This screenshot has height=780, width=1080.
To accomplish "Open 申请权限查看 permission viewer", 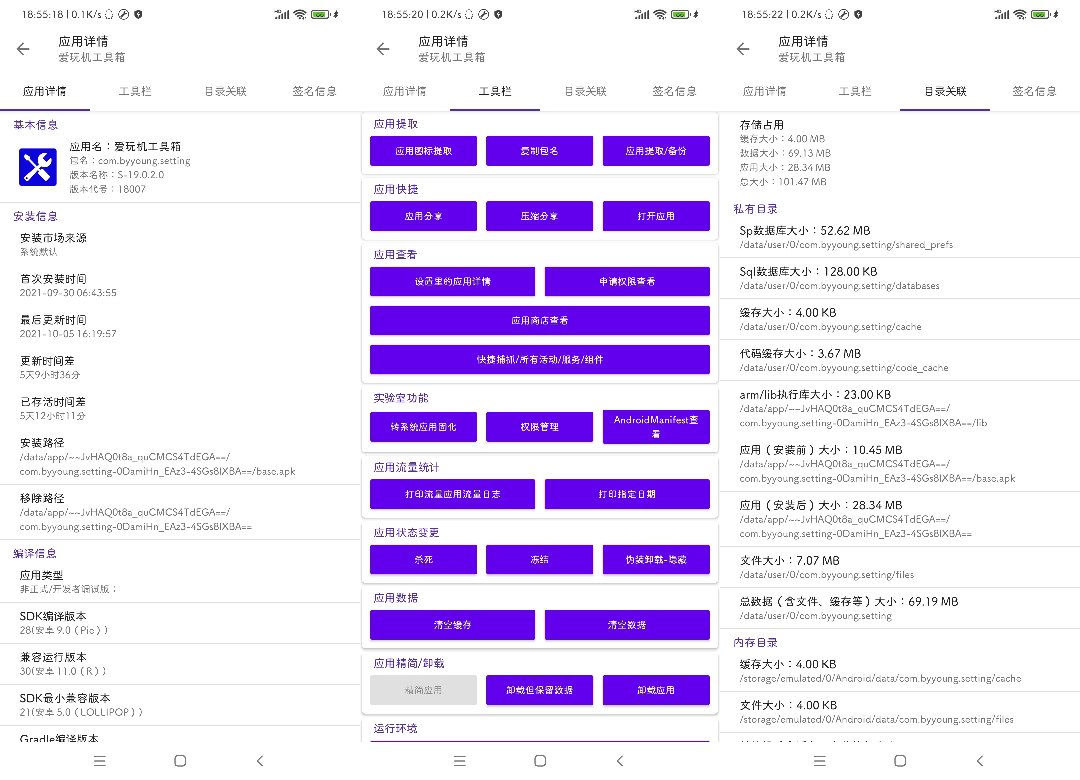I will [x=627, y=281].
